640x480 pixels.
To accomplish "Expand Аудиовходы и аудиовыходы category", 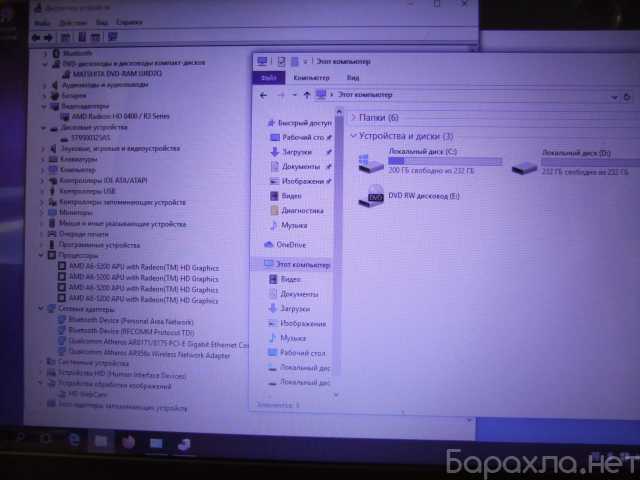I will (x=44, y=85).
